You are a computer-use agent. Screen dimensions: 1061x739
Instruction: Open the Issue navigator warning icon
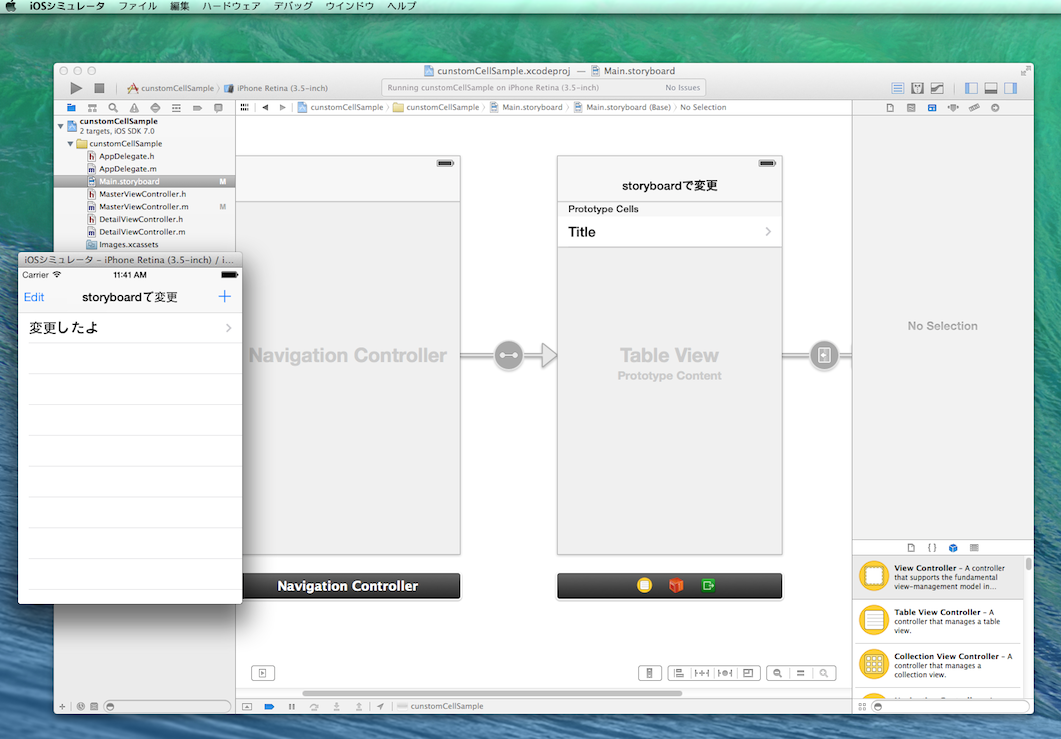point(134,108)
